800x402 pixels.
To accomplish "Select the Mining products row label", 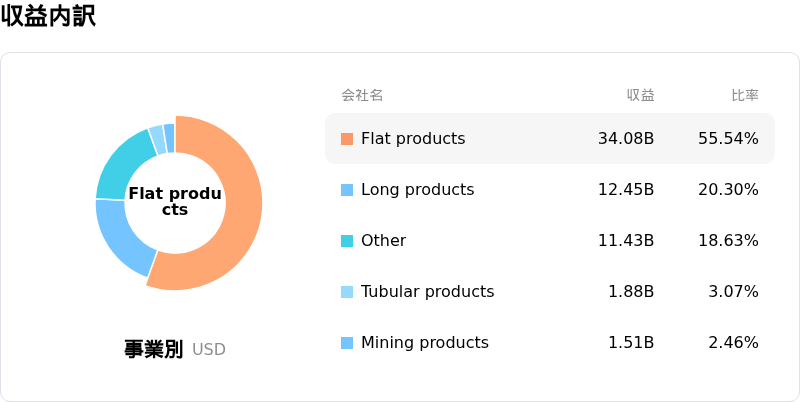I will 424,343.
